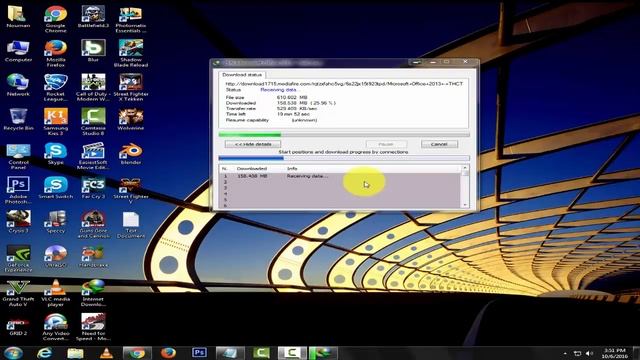The image size is (640, 360).
Task: Select the Text Document desktop icon
Action: click(x=131, y=224)
